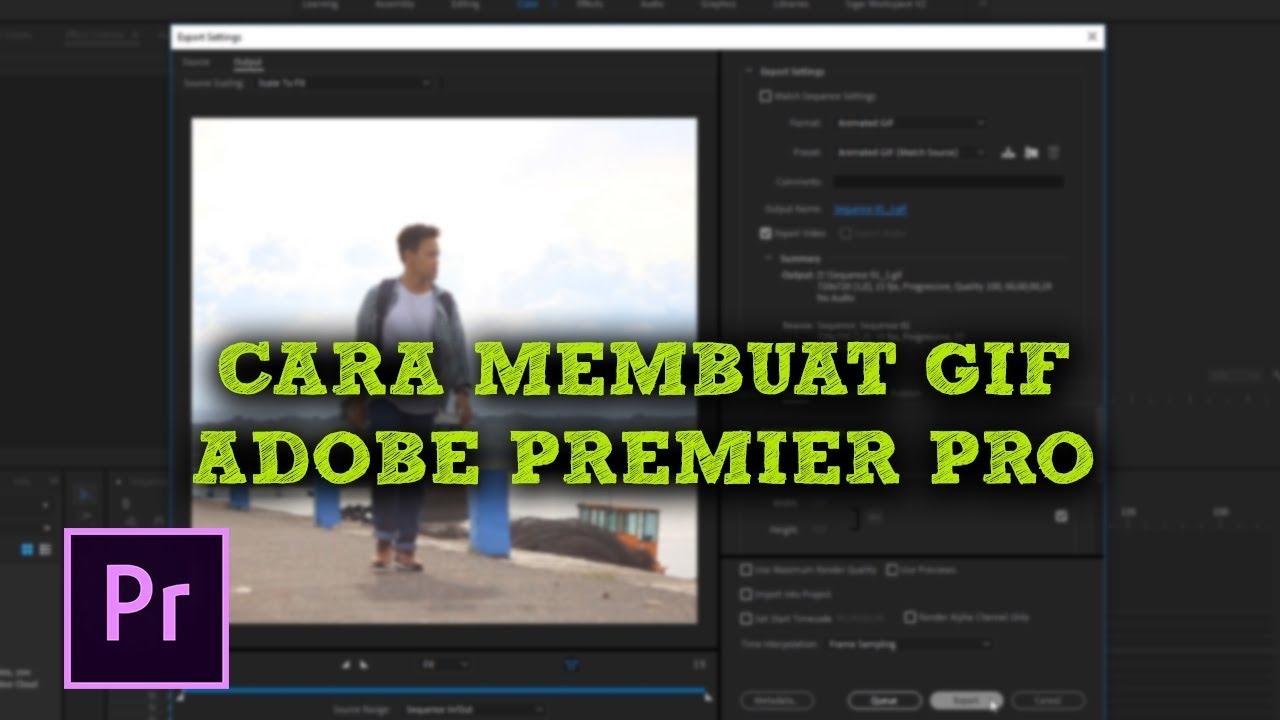Viewport: 1280px width, 720px height.
Task: Uncheck the Export Video checkbox
Action: coord(766,233)
